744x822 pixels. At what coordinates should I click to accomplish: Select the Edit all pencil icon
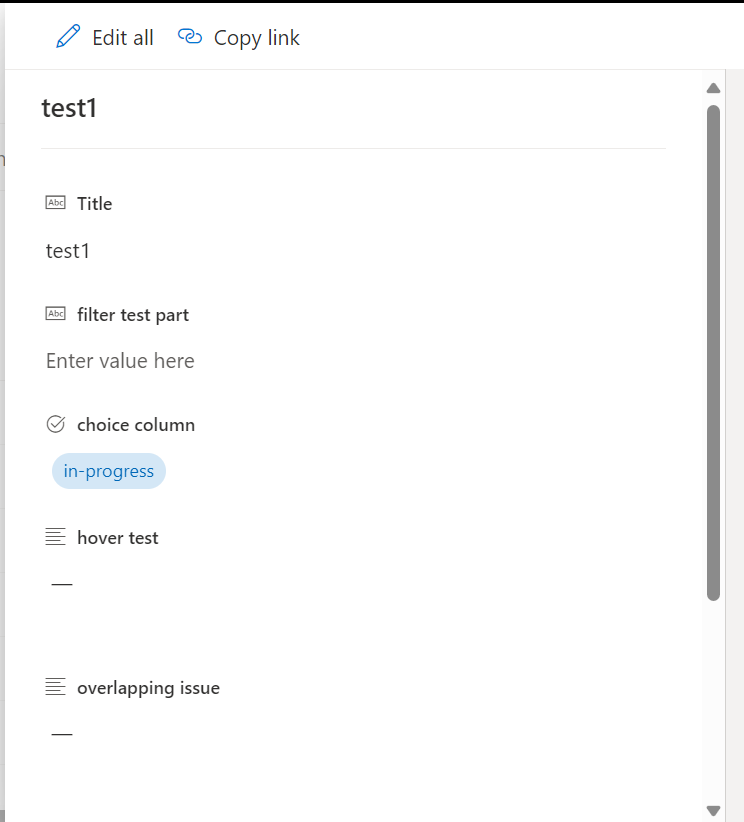(x=67, y=36)
